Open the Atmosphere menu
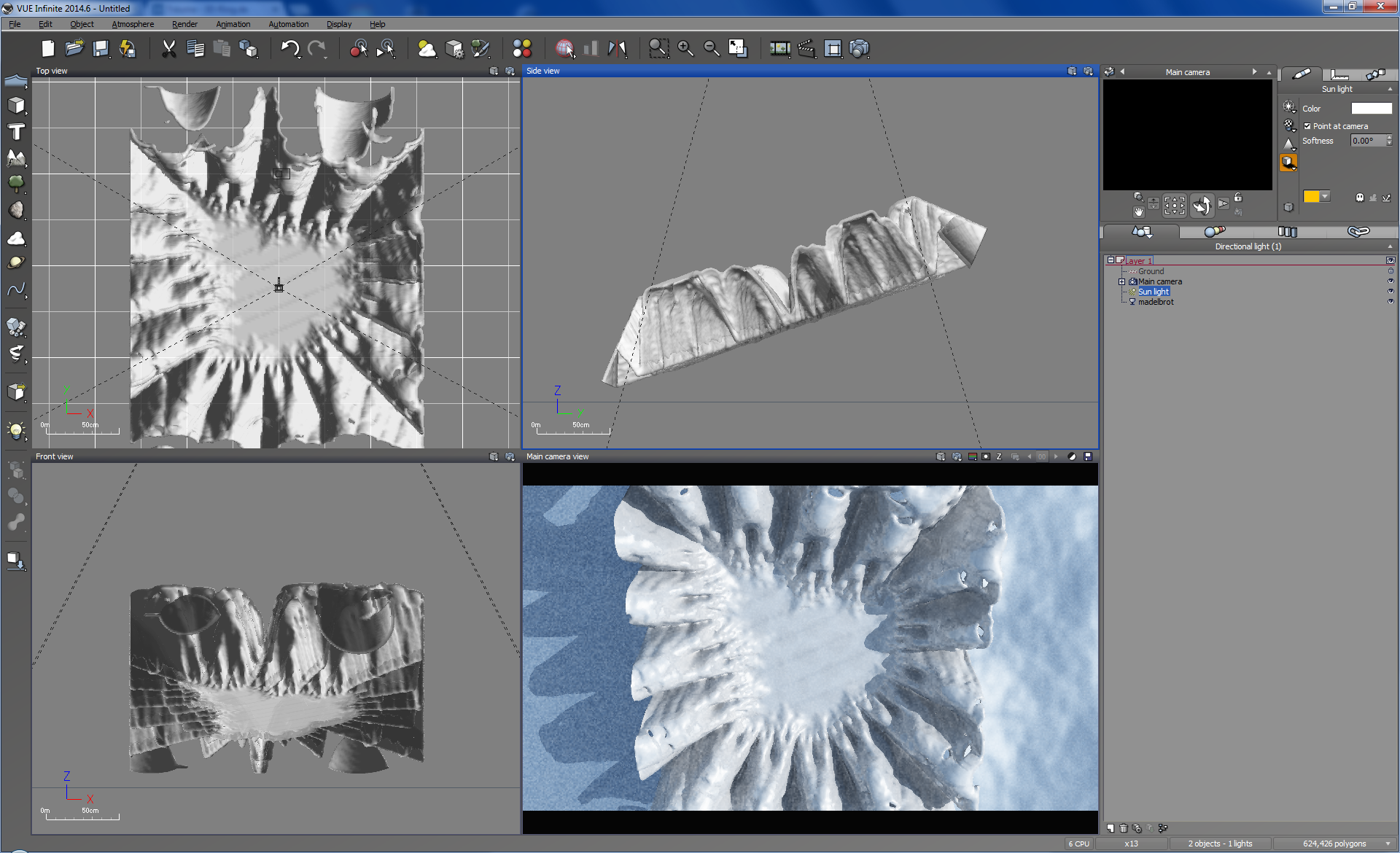1400x853 pixels. pyautogui.click(x=133, y=24)
